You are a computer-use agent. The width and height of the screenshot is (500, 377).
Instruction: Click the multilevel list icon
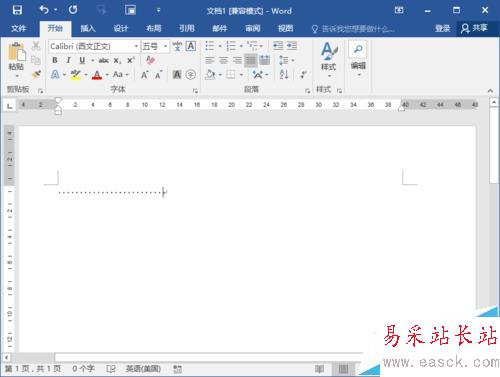pos(252,45)
